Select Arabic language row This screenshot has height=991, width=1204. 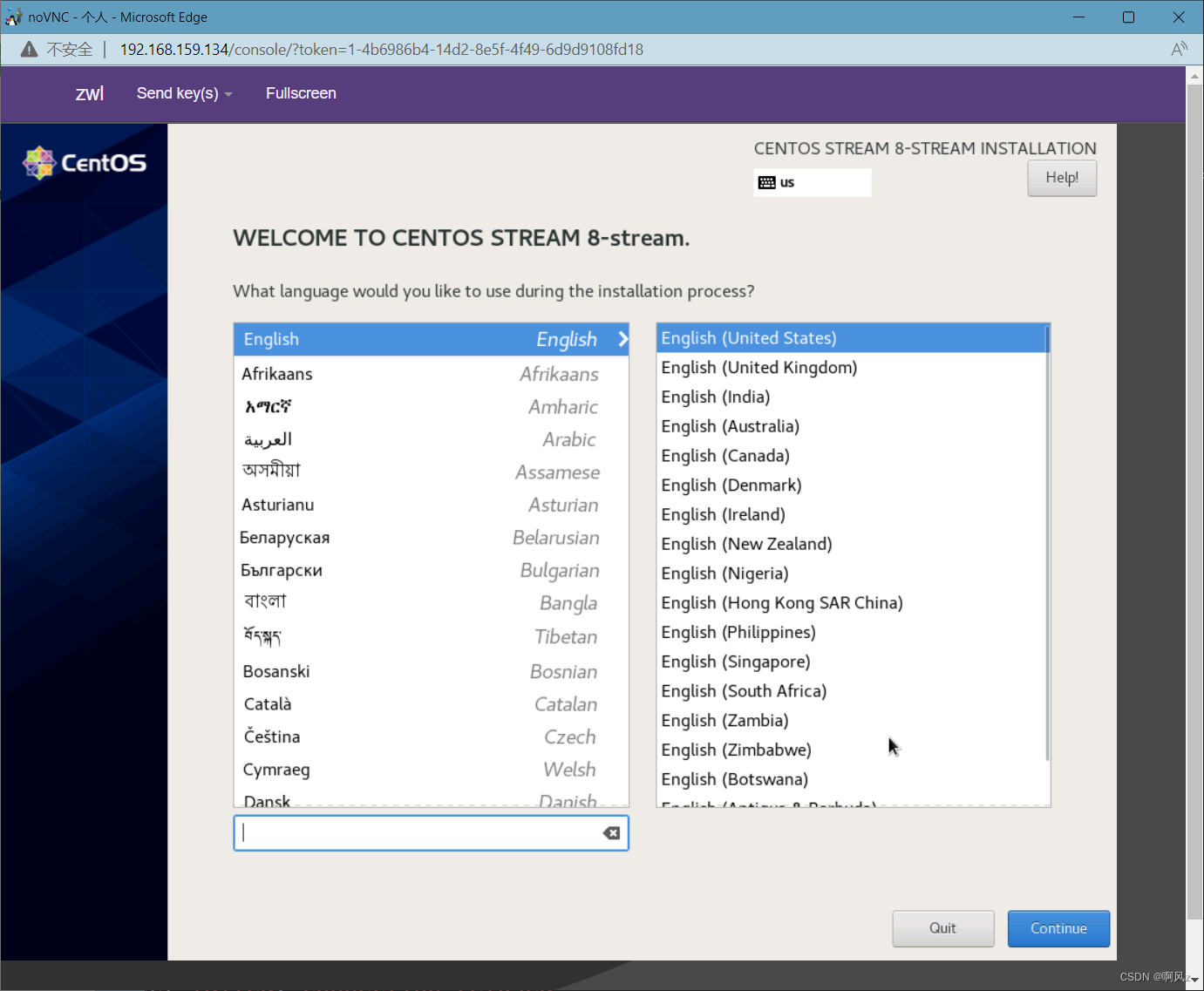(432, 439)
